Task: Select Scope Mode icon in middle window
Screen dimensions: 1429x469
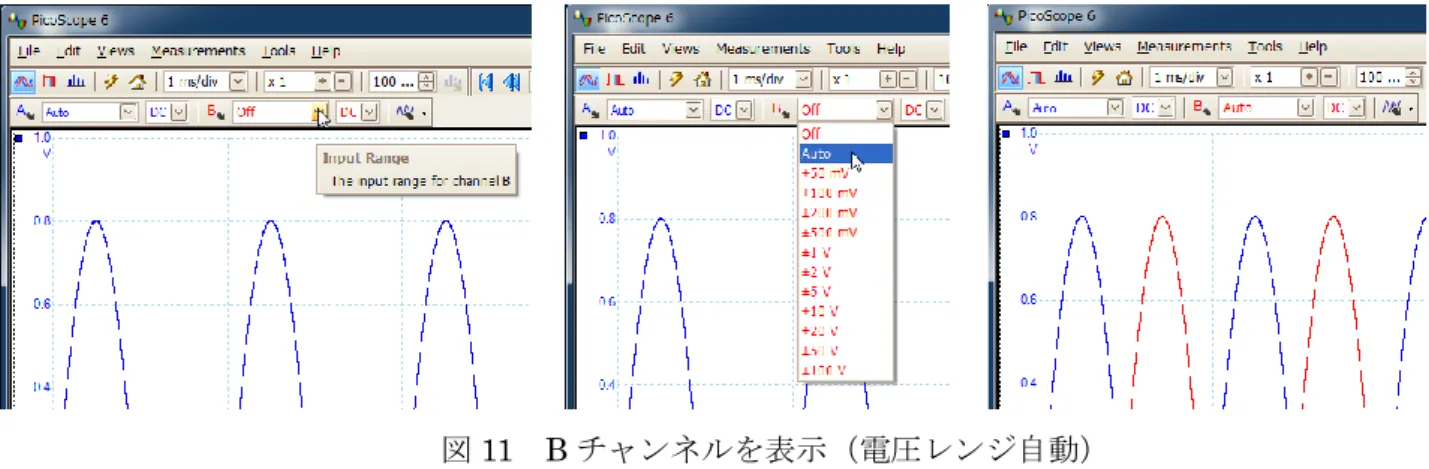Action: click(x=589, y=80)
